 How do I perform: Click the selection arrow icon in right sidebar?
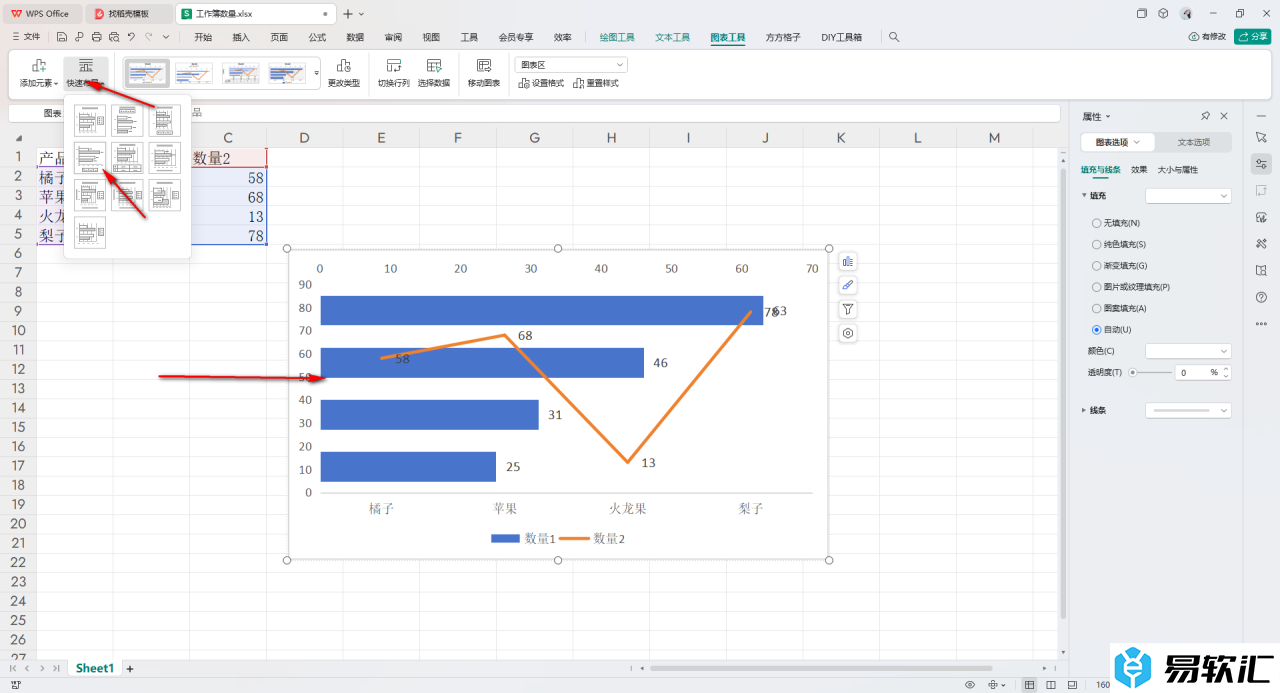(x=1261, y=137)
